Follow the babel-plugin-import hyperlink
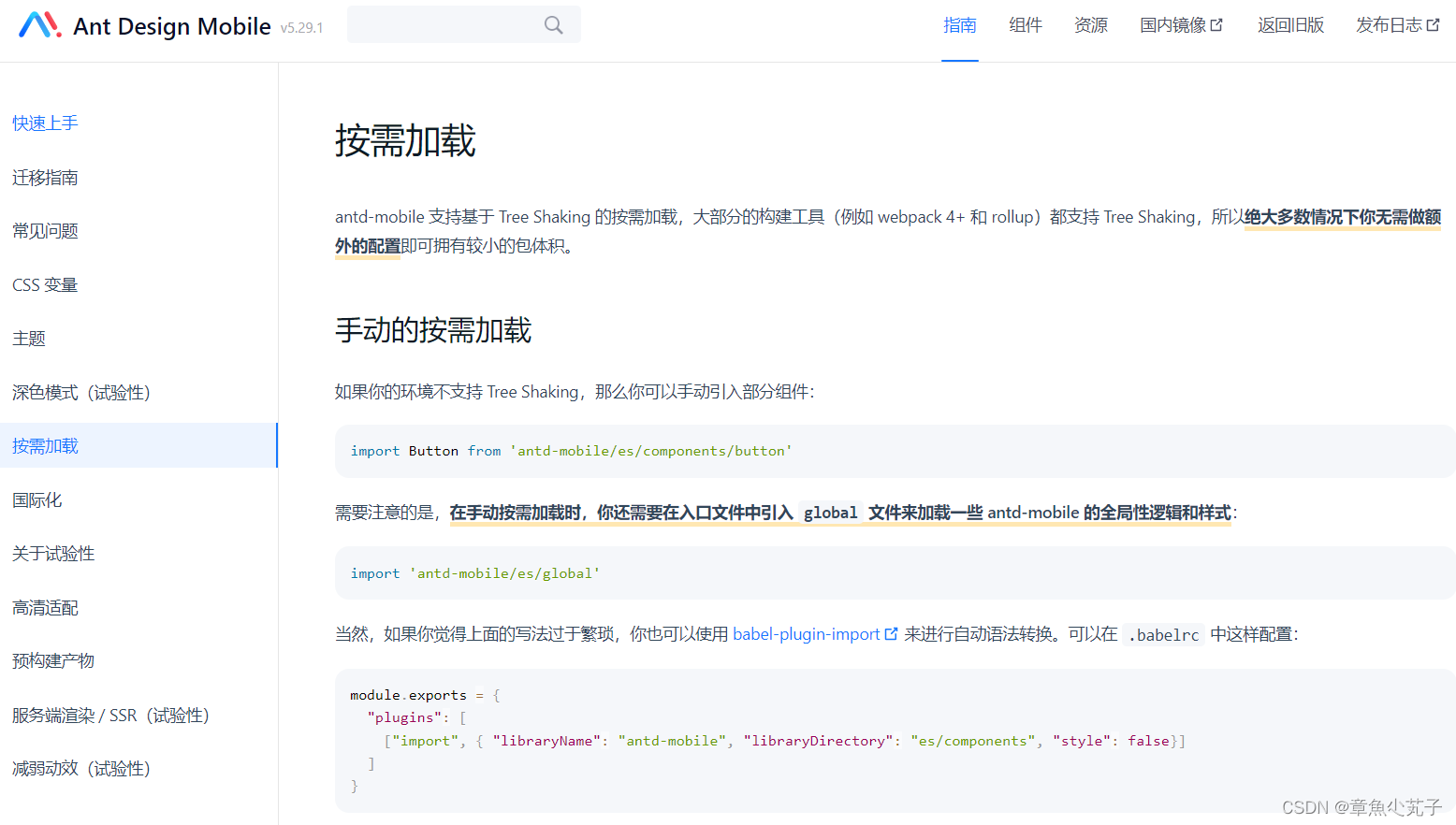Viewport: 1456px width, 825px height. [807, 634]
